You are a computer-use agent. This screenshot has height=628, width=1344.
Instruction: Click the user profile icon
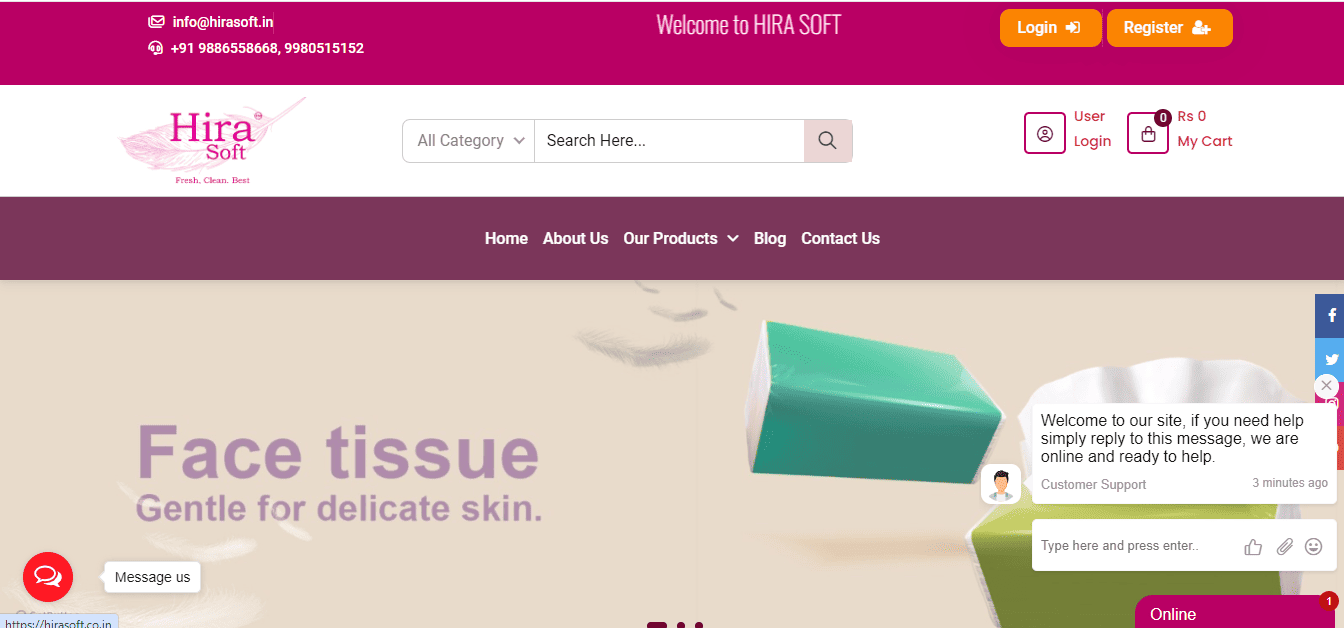tap(1045, 133)
